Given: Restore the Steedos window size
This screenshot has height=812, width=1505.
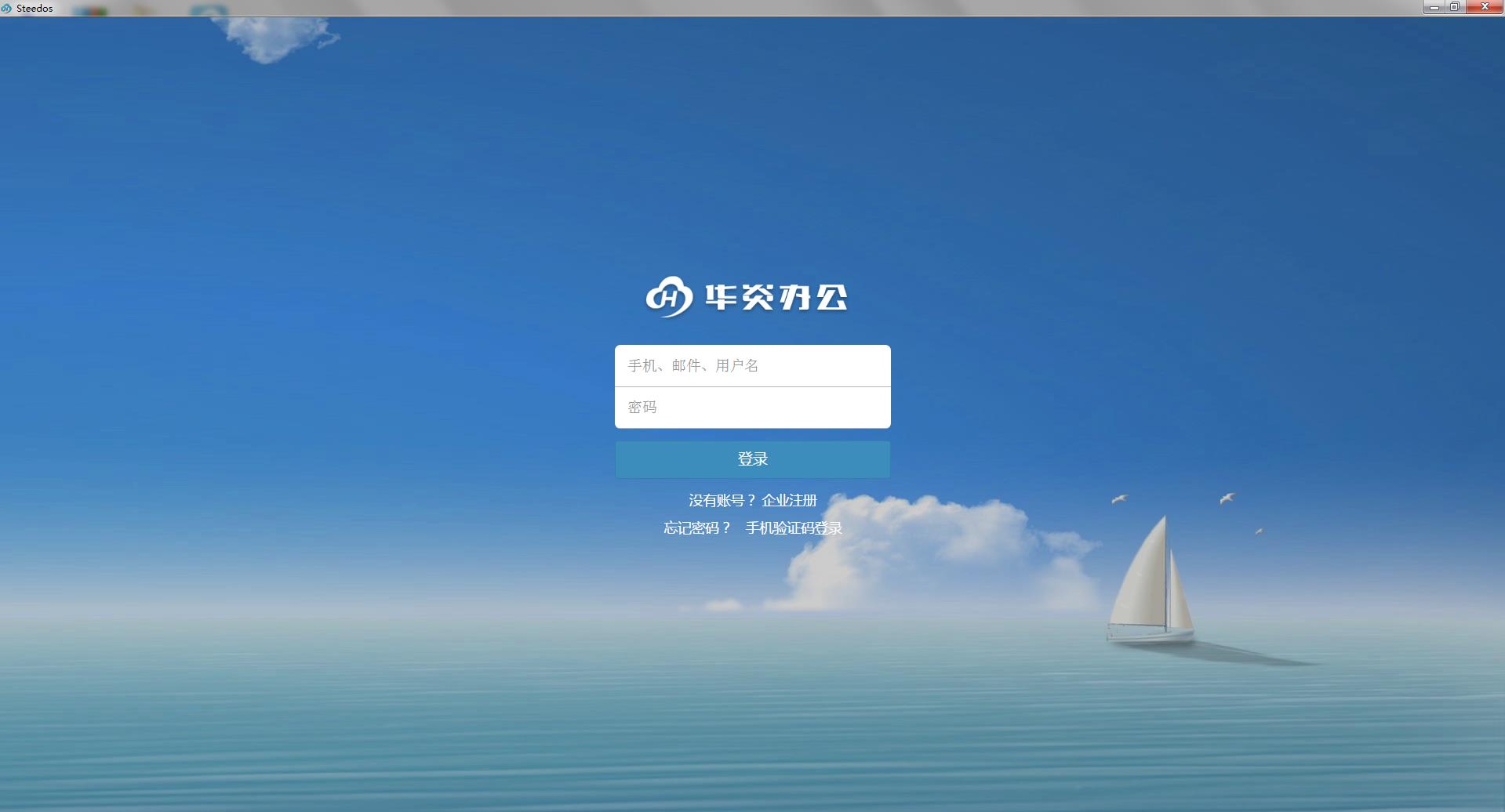Looking at the screenshot, I should click(x=1456, y=6).
